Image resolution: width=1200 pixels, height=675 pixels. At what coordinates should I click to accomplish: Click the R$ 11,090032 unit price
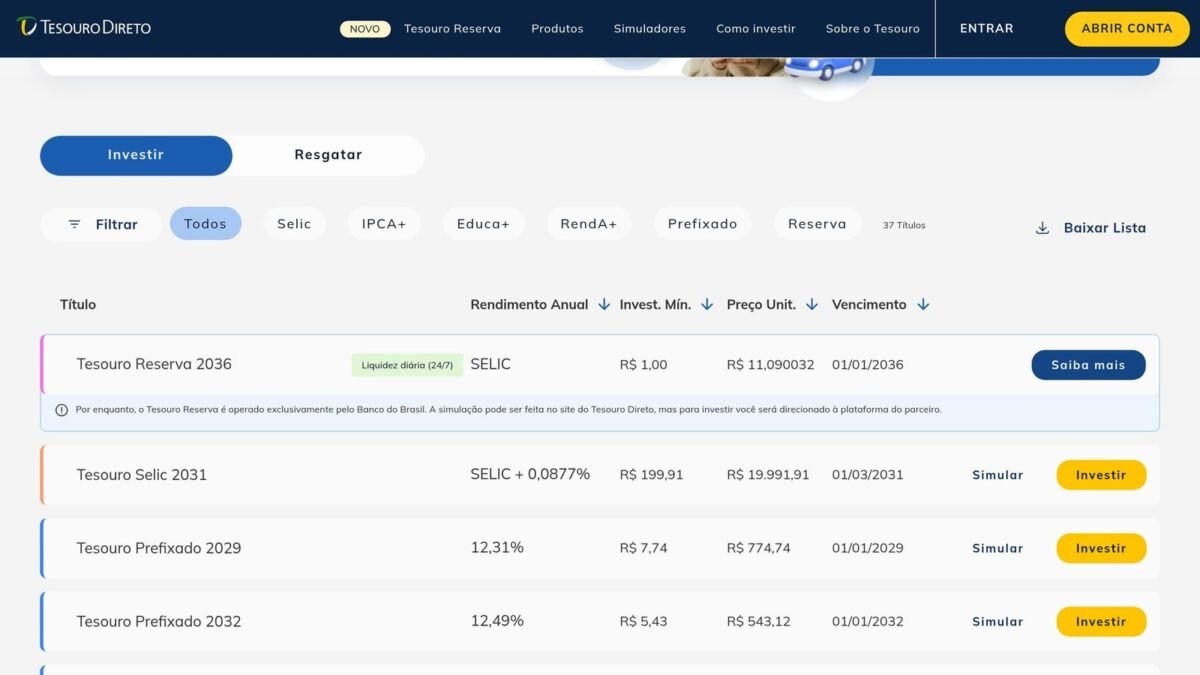click(770, 365)
